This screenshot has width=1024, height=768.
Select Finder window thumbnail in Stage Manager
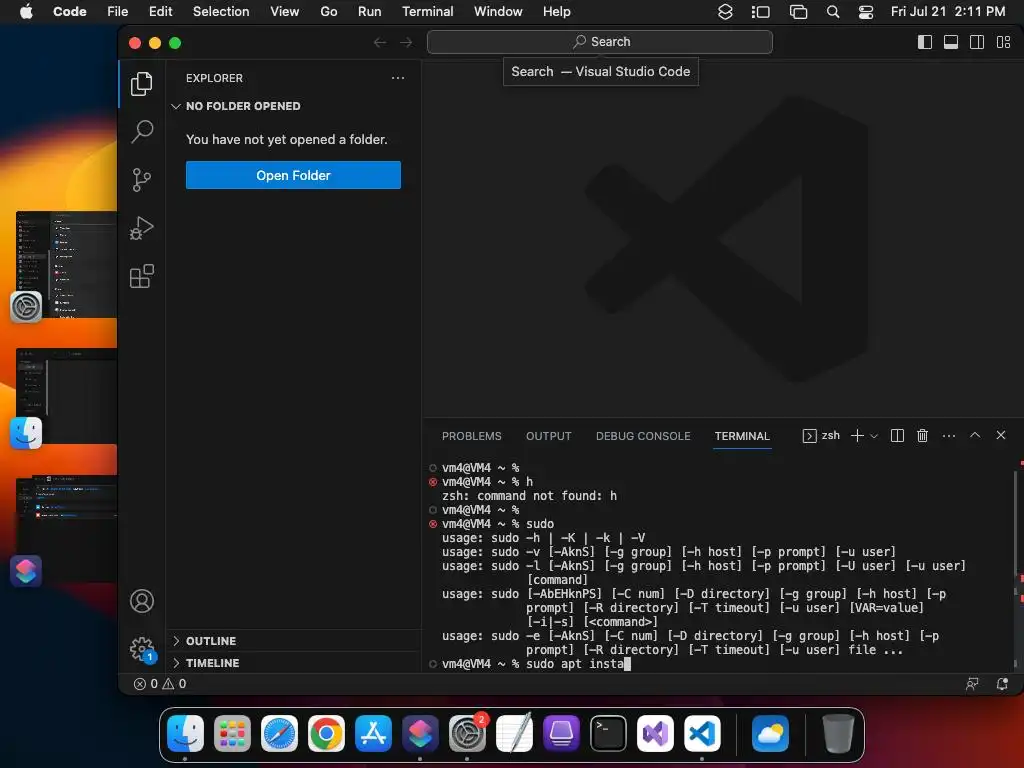[x=67, y=396]
